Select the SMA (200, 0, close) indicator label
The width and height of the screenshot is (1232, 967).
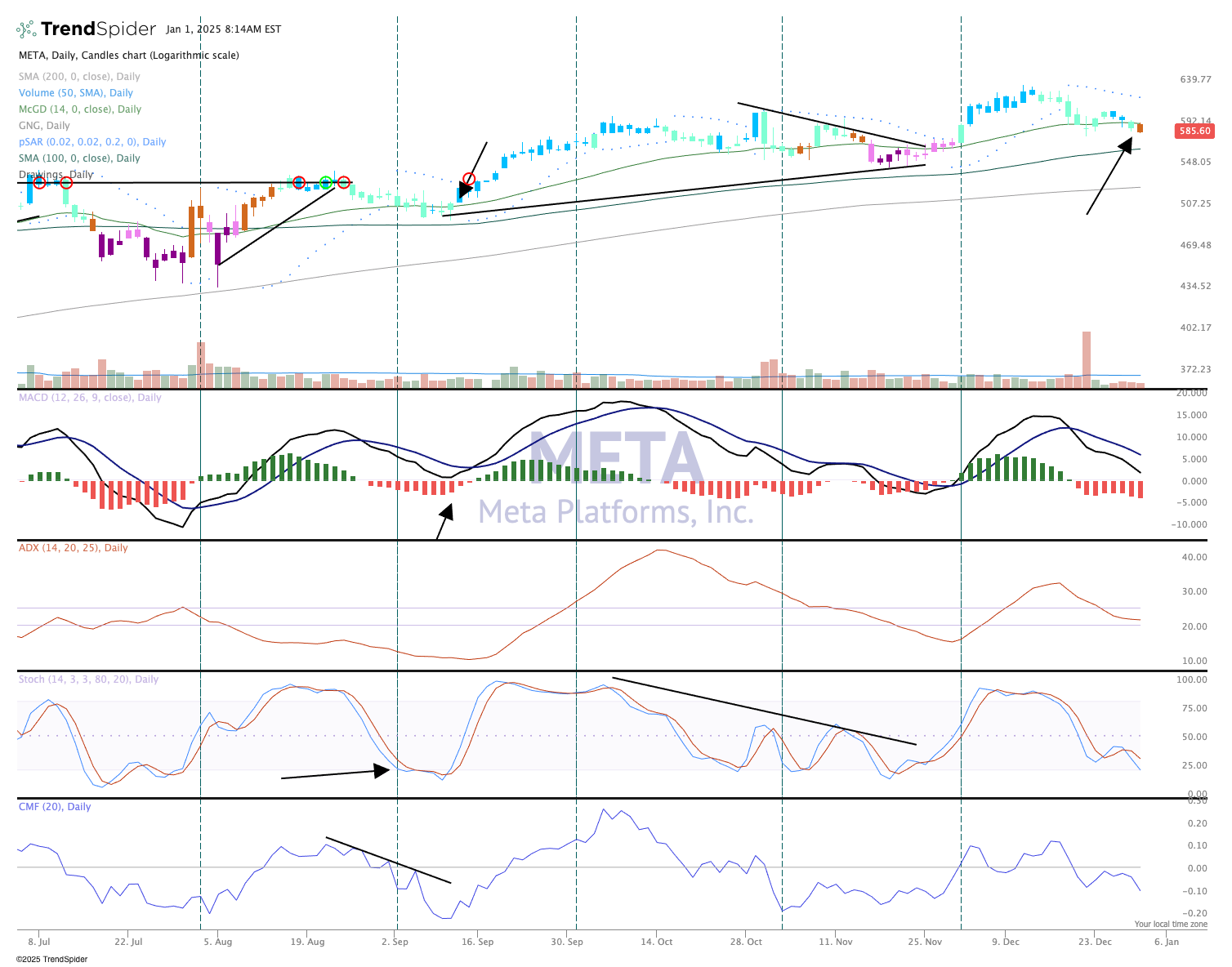tap(79, 77)
